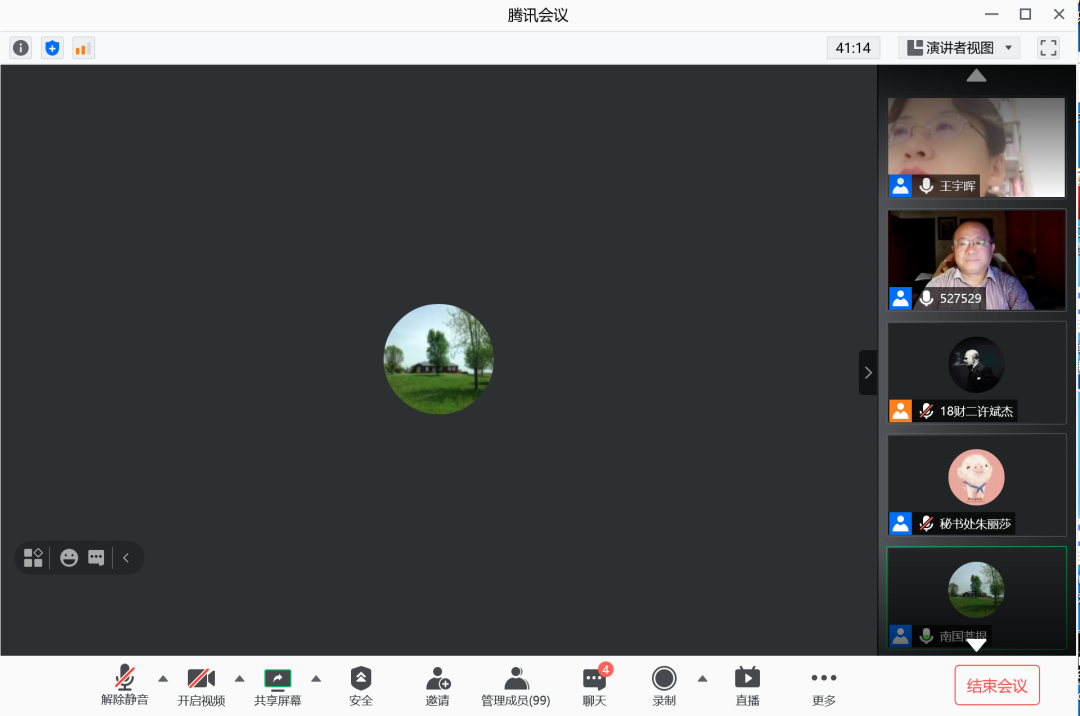The image size is (1080, 716).
Task: Click muted mic icon beside 秘书处朱丽莎
Action: 926,523
